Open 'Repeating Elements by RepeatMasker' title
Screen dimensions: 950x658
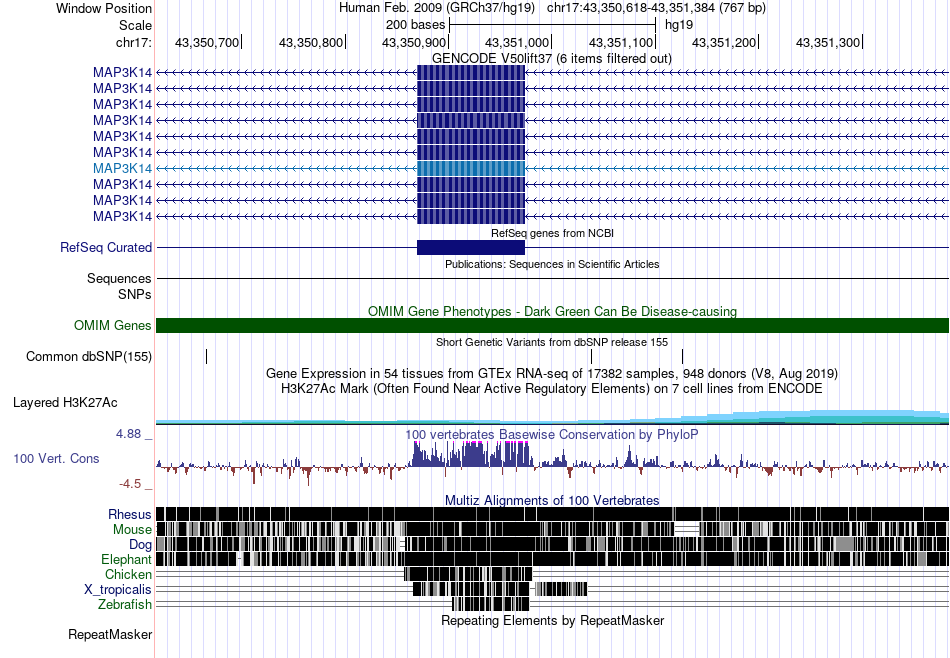pos(553,620)
